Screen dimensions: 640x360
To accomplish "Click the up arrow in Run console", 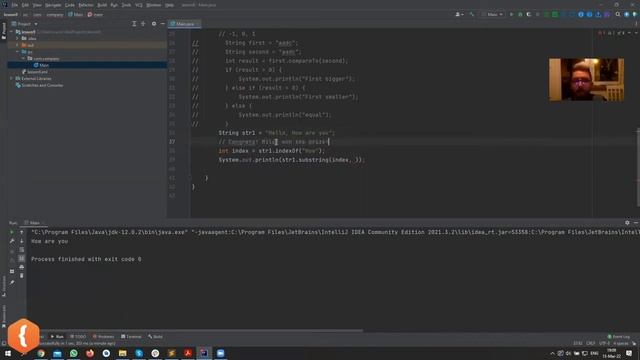I will (22, 232).
